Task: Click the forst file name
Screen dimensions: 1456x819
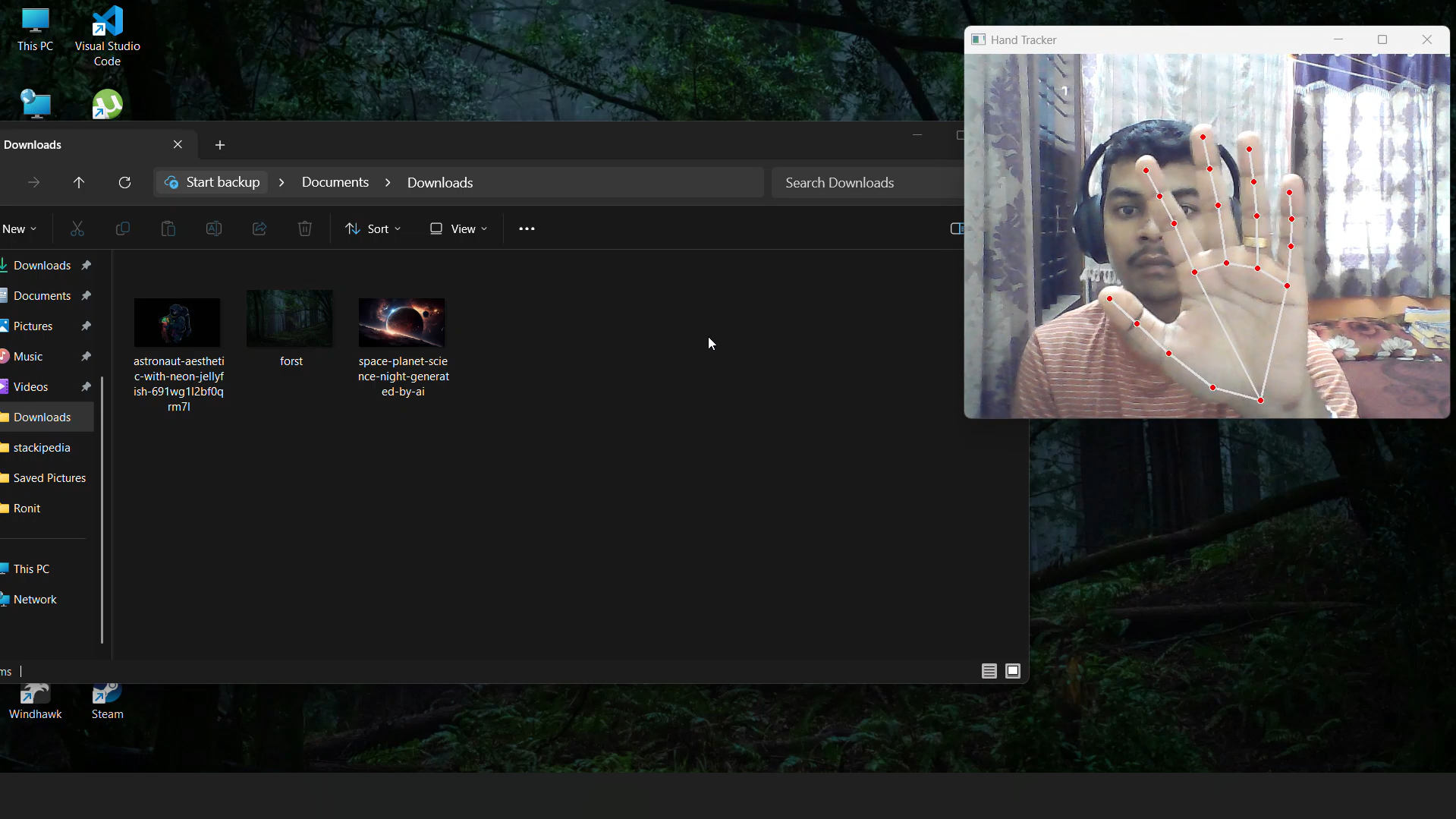Action: coord(291,361)
